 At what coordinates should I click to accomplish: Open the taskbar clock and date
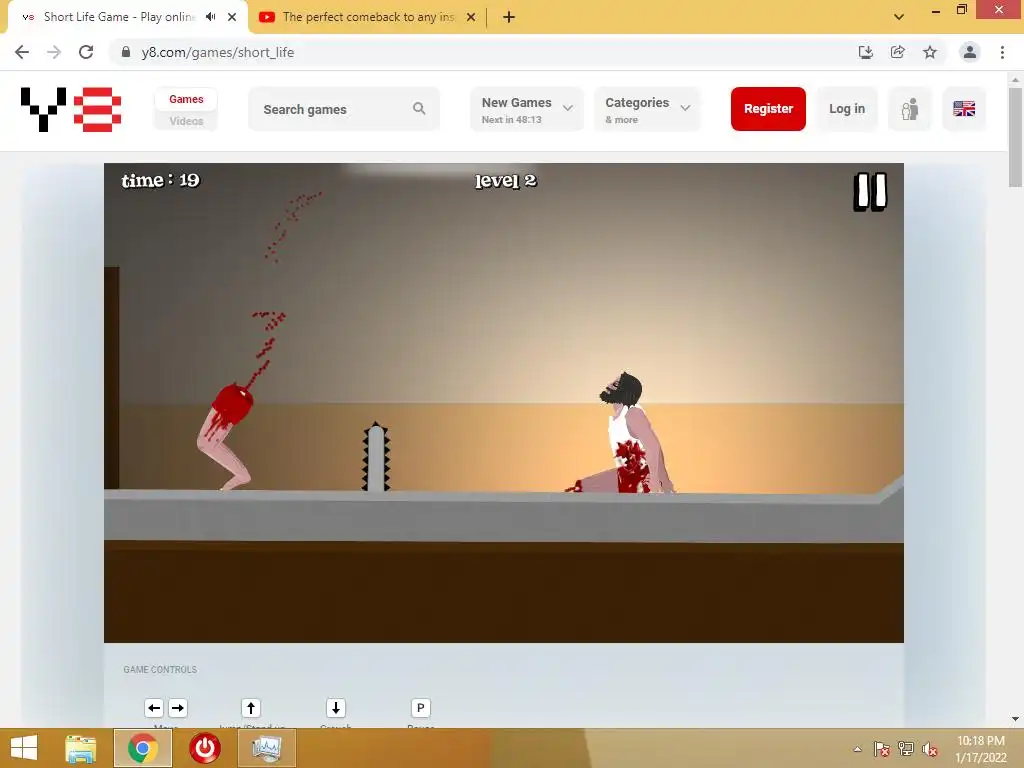[980, 749]
